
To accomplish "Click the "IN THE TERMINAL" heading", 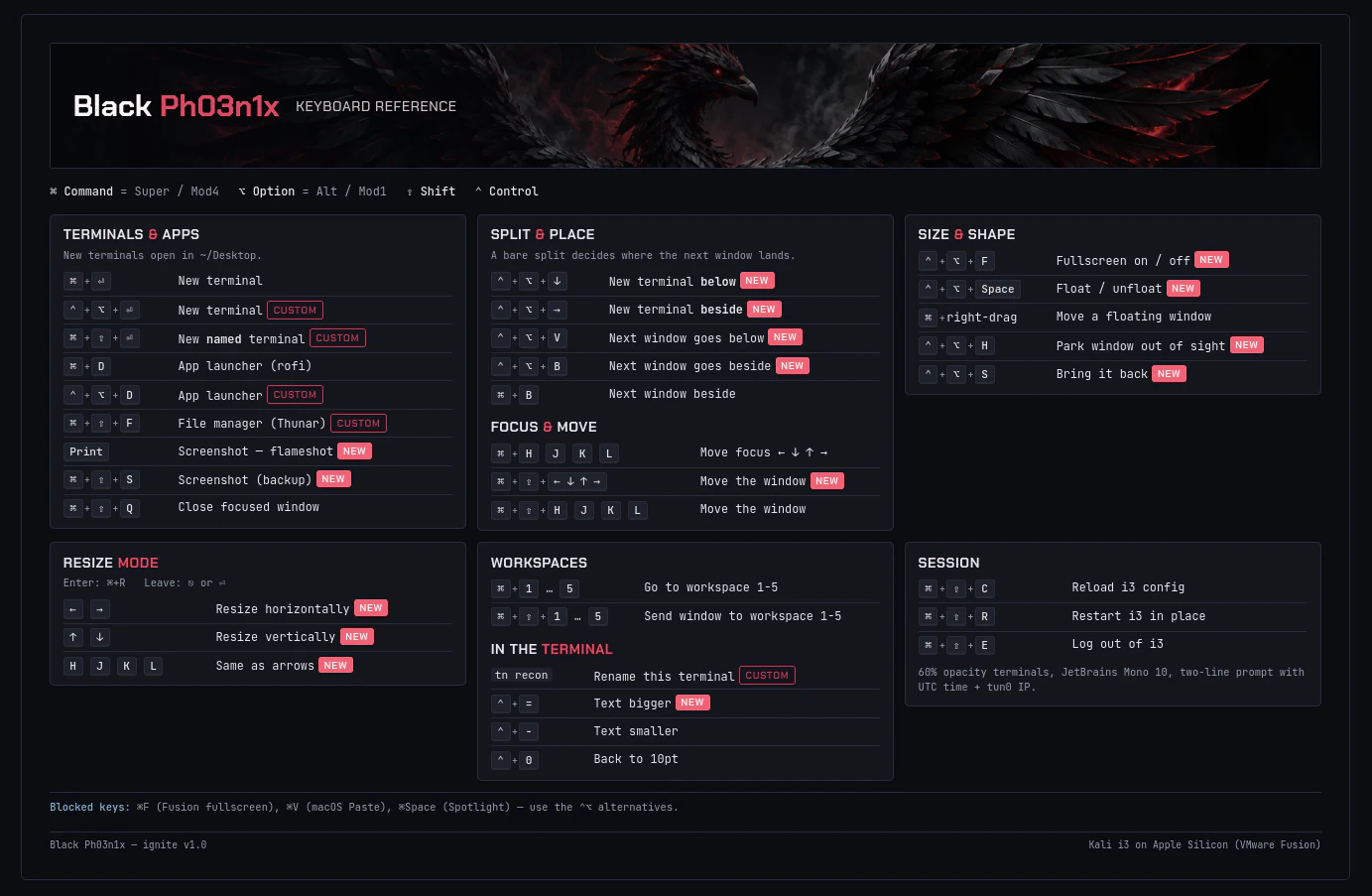I will coord(552,649).
